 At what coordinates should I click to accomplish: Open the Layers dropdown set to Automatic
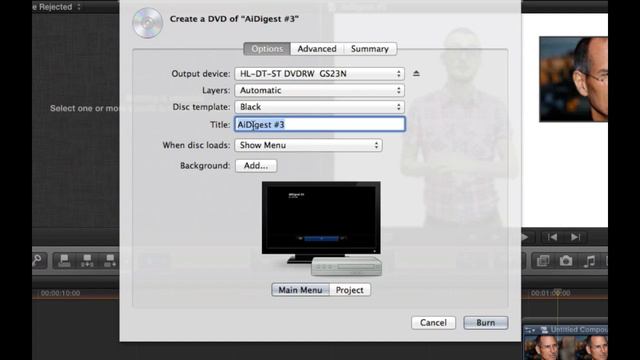click(320, 90)
